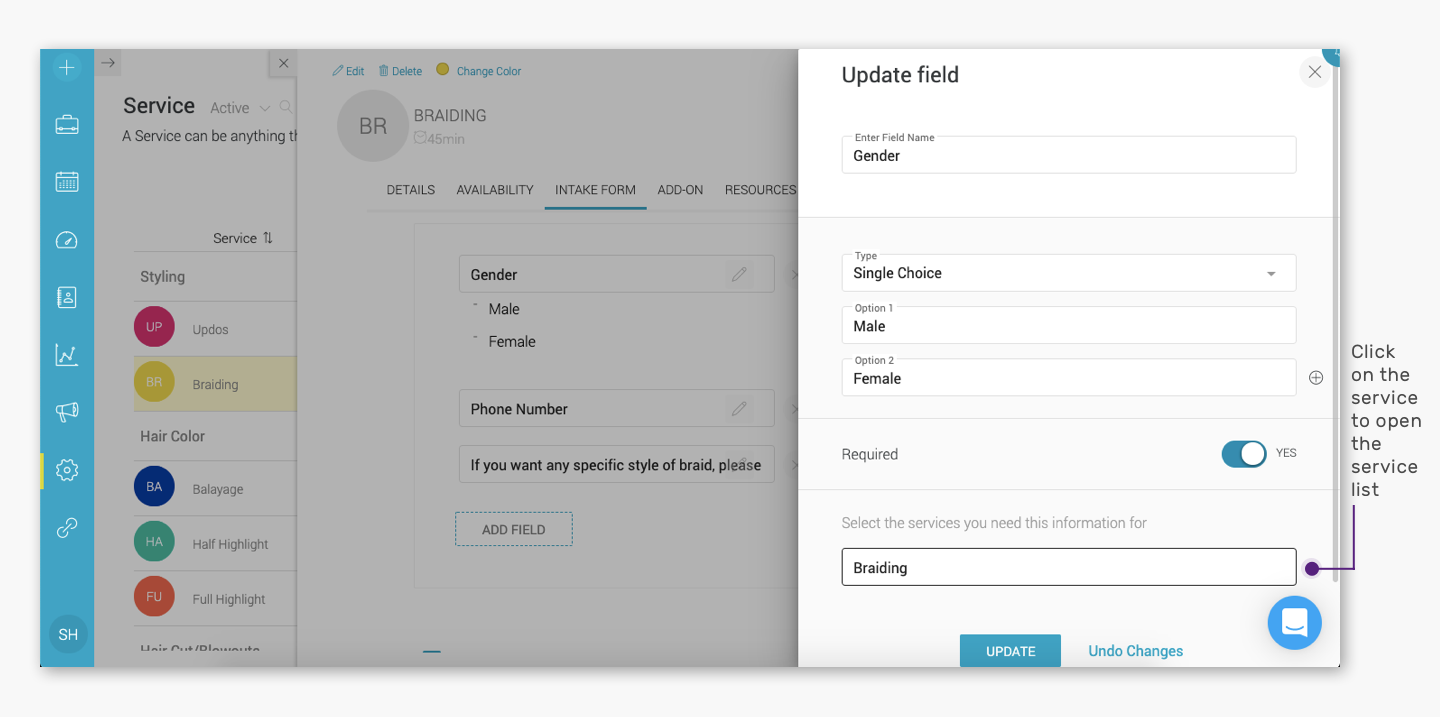
Task: Open the megaphone marketing icon in sidebar
Action: [67, 412]
